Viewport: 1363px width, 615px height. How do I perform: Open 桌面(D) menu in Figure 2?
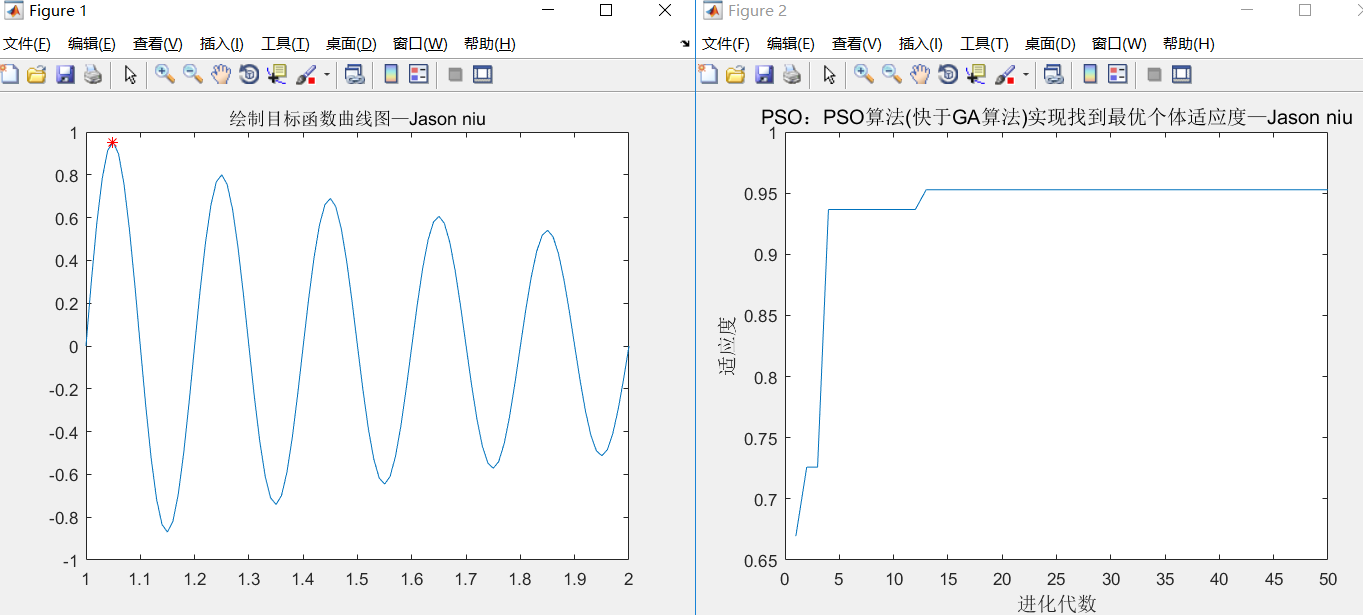[1050, 44]
